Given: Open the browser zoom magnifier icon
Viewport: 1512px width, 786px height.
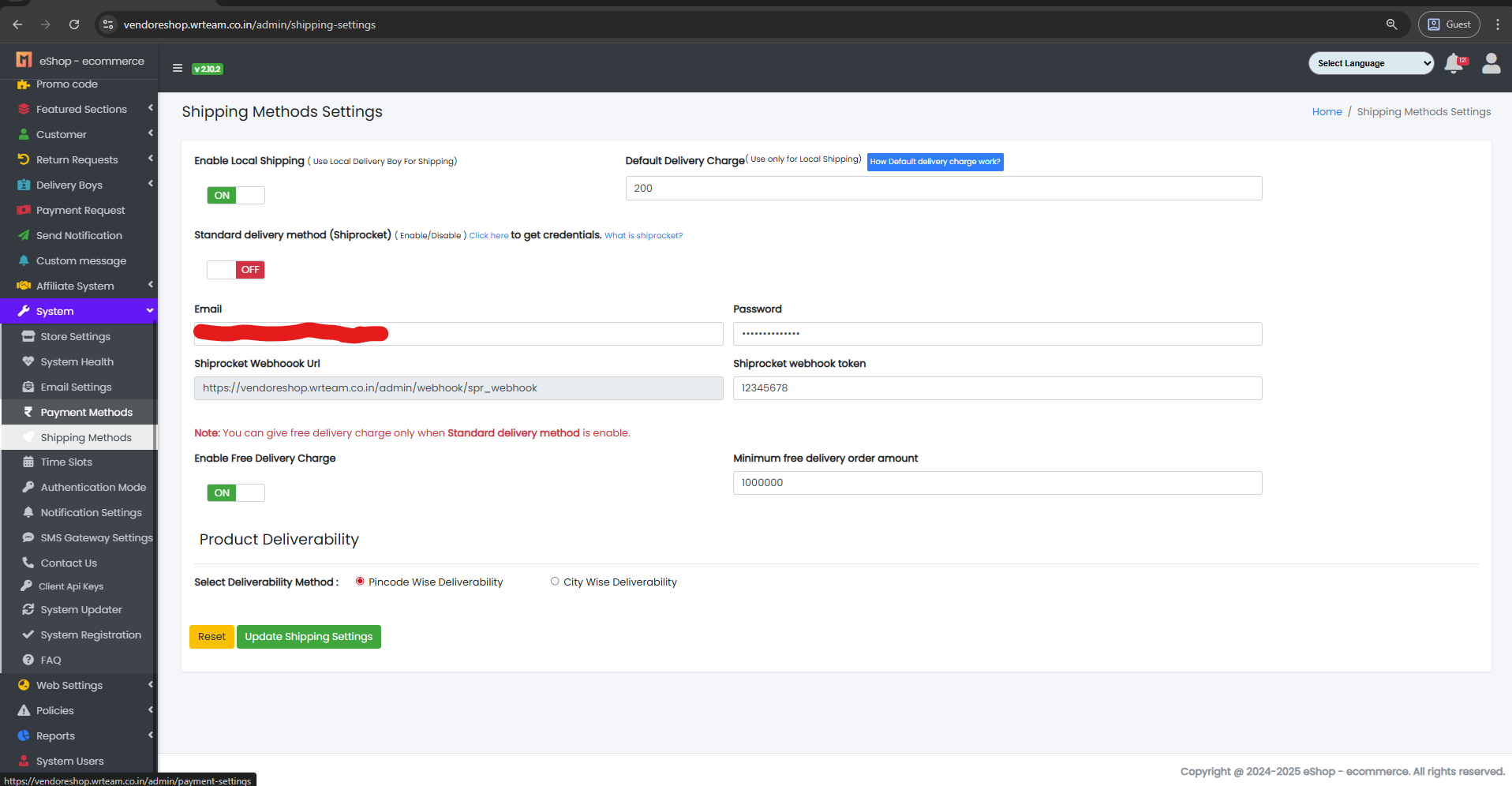Looking at the screenshot, I should (x=1392, y=24).
